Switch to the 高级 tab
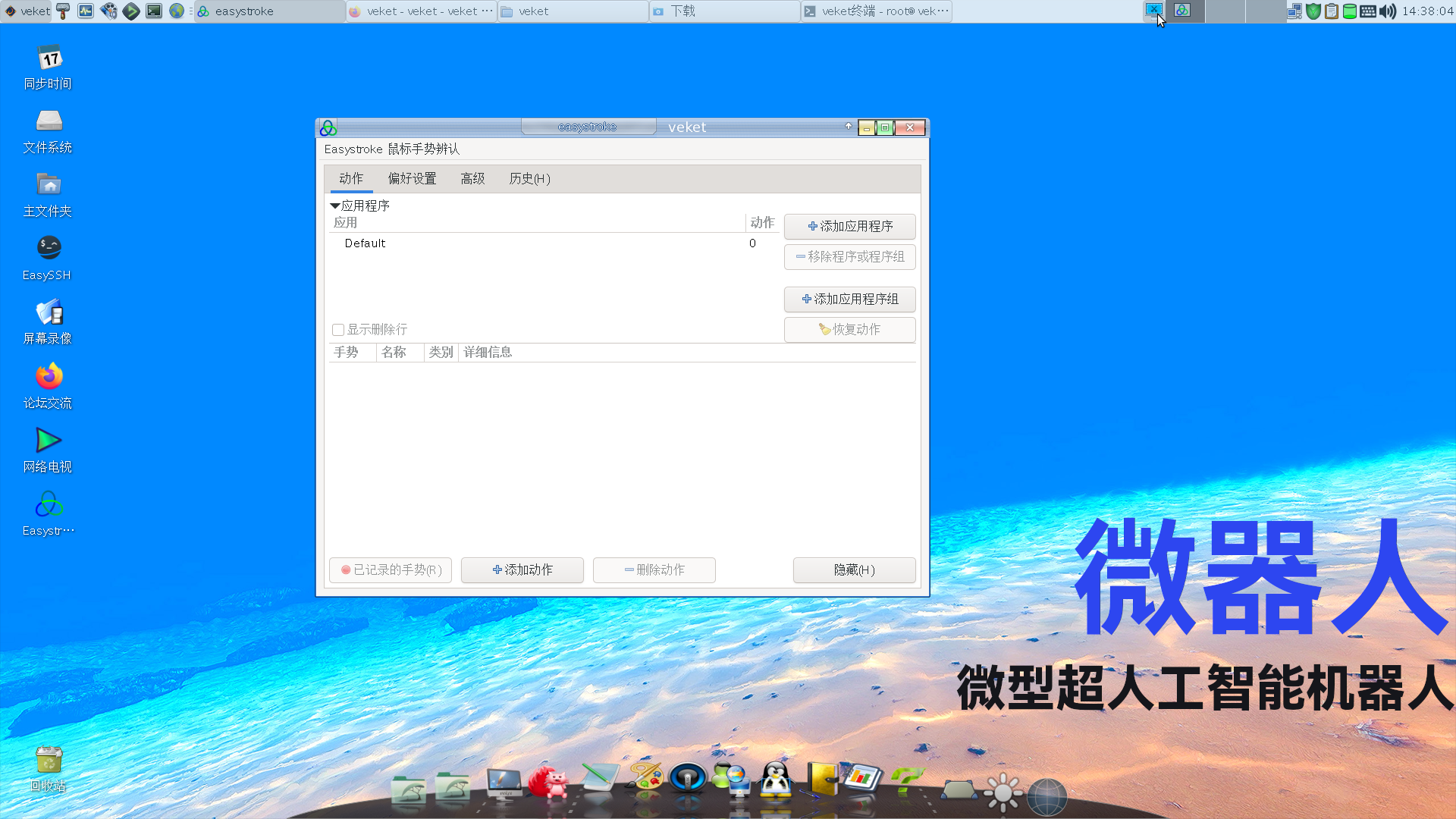The height and width of the screenshot is (819, 1456). point(472,178)
